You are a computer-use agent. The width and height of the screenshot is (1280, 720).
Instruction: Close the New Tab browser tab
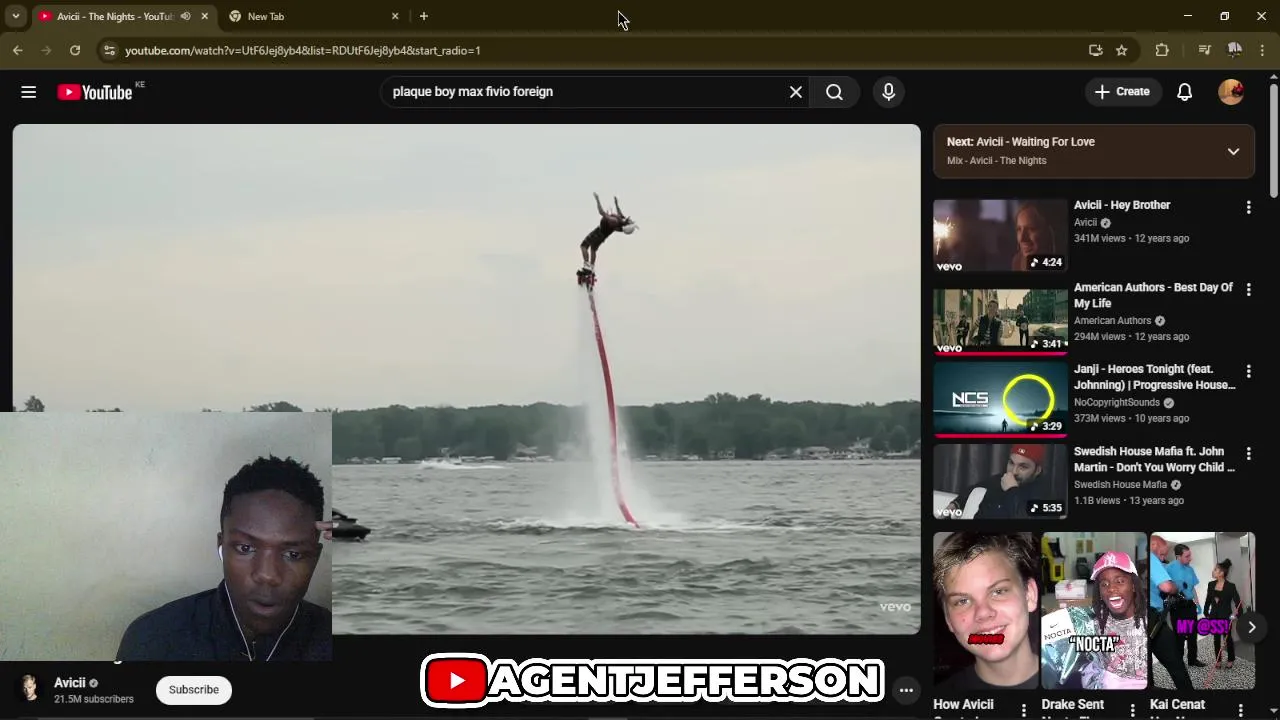tap(395, 16)
